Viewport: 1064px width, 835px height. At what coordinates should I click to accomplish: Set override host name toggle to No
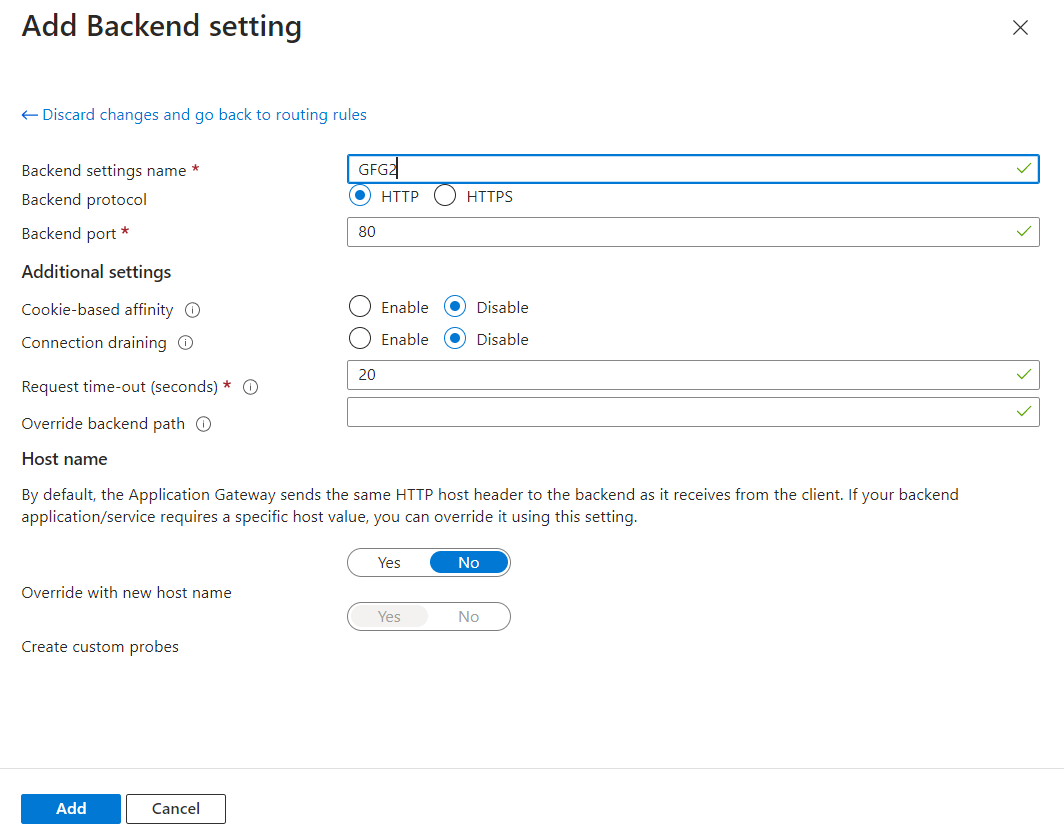(469, 563)
